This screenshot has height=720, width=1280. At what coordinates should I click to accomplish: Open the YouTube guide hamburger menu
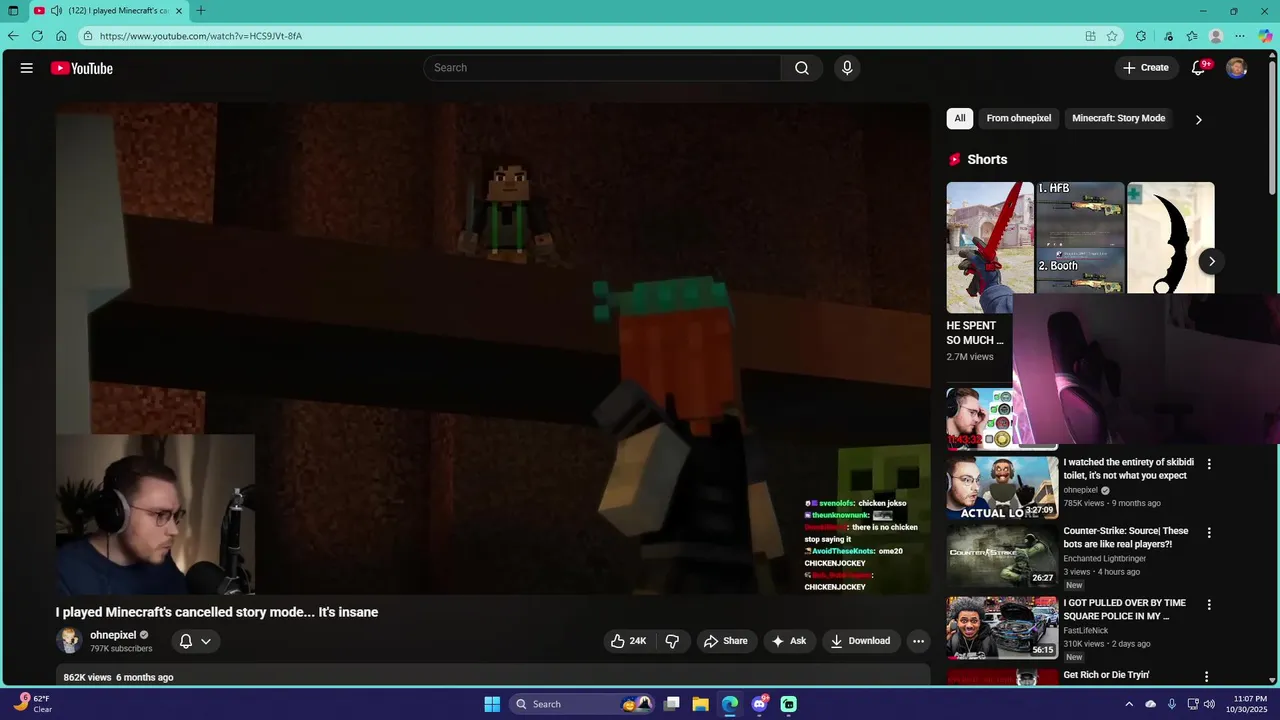(x=27, y=68)
